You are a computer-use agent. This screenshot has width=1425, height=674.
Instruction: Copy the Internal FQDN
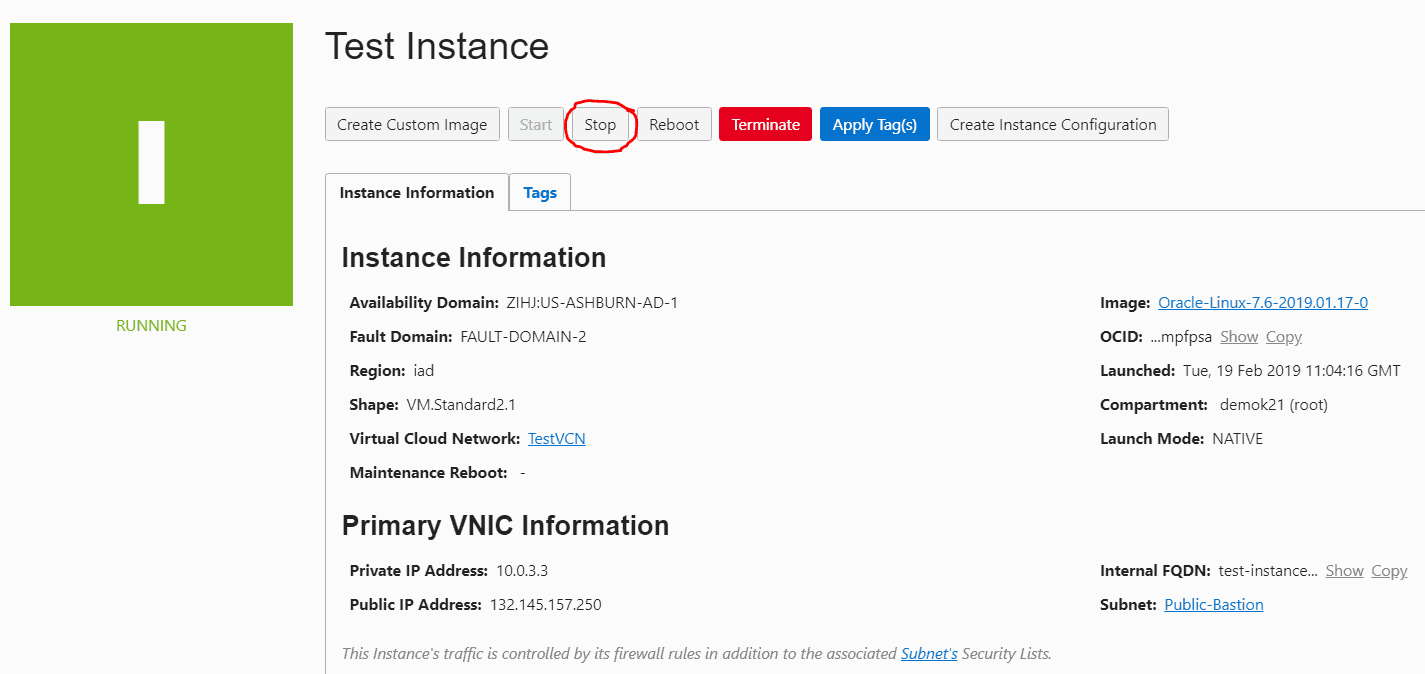point(1389,570)
